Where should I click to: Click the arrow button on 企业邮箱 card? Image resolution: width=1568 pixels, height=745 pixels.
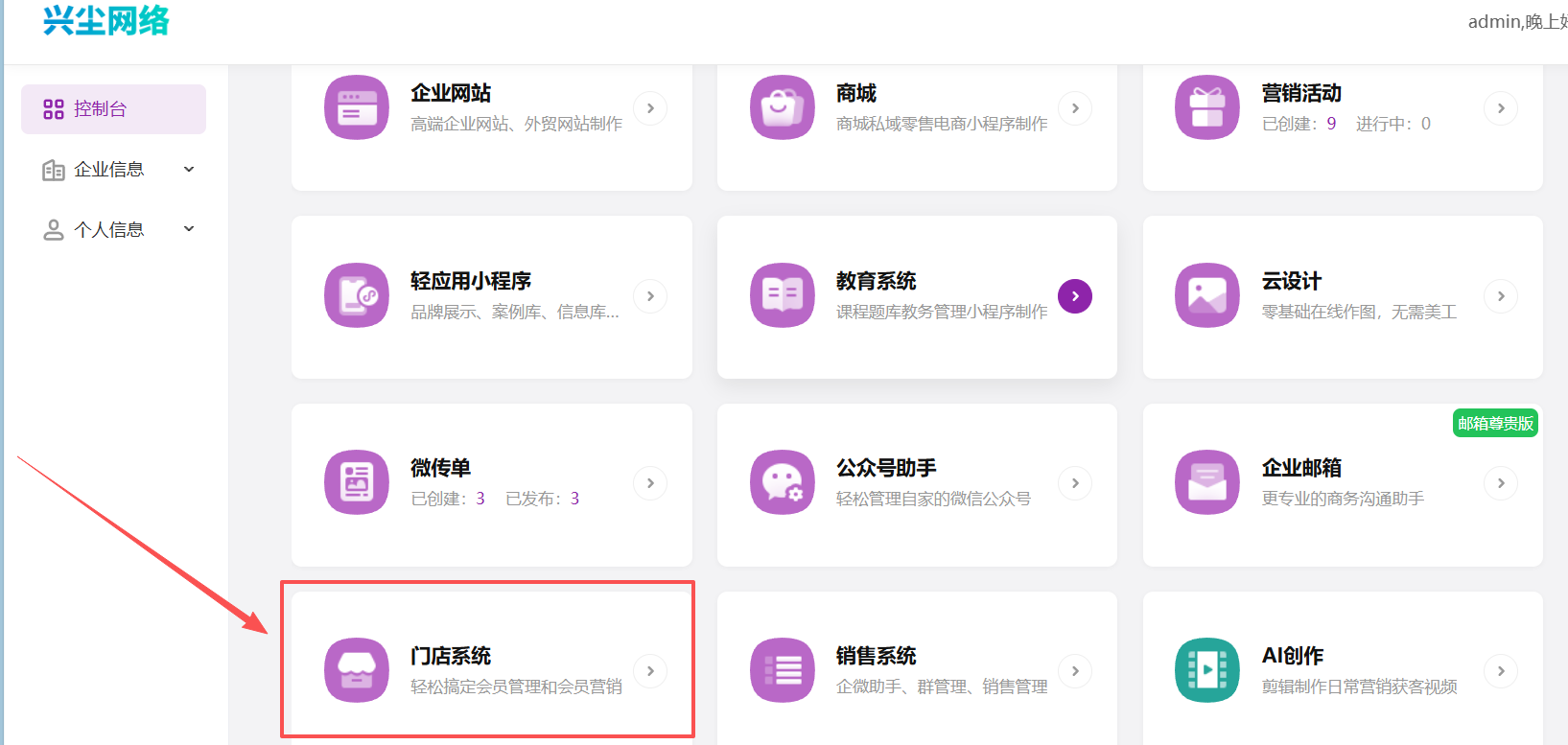click(x=1501, y=483)
